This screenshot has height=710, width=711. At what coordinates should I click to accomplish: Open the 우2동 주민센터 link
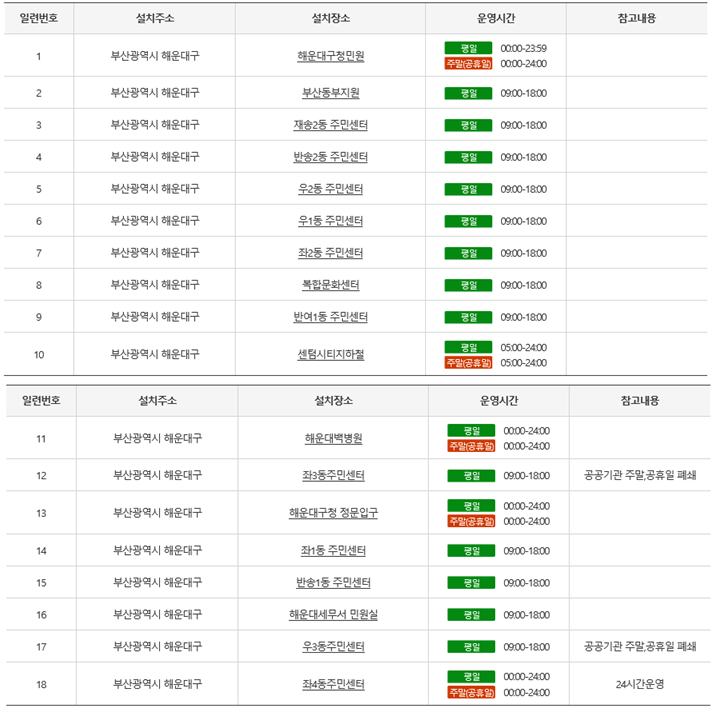[x=330, y=189]
